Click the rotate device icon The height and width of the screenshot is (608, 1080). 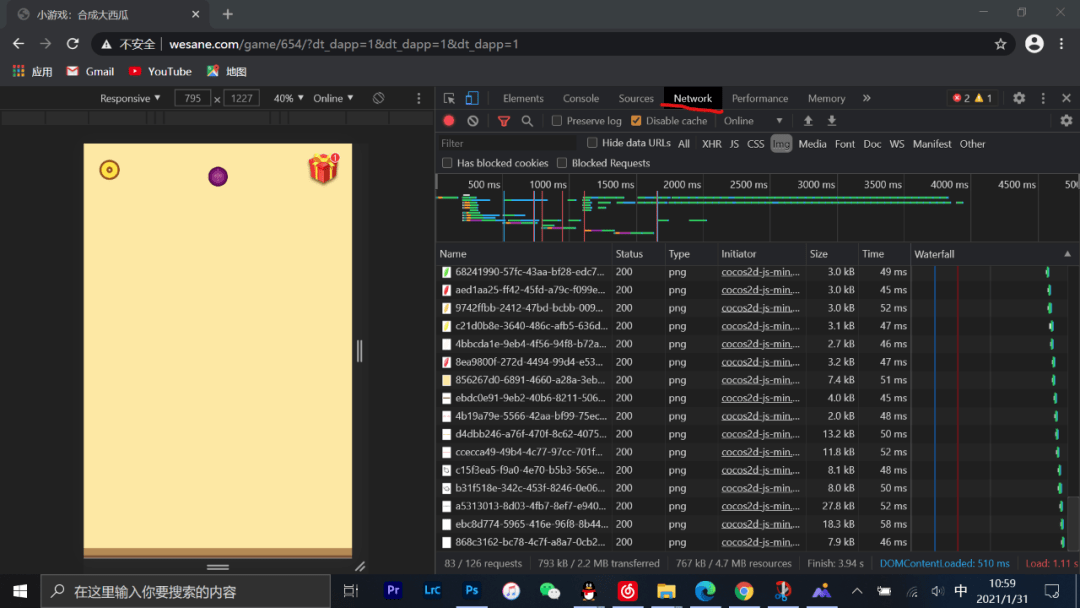pos(378,98)
